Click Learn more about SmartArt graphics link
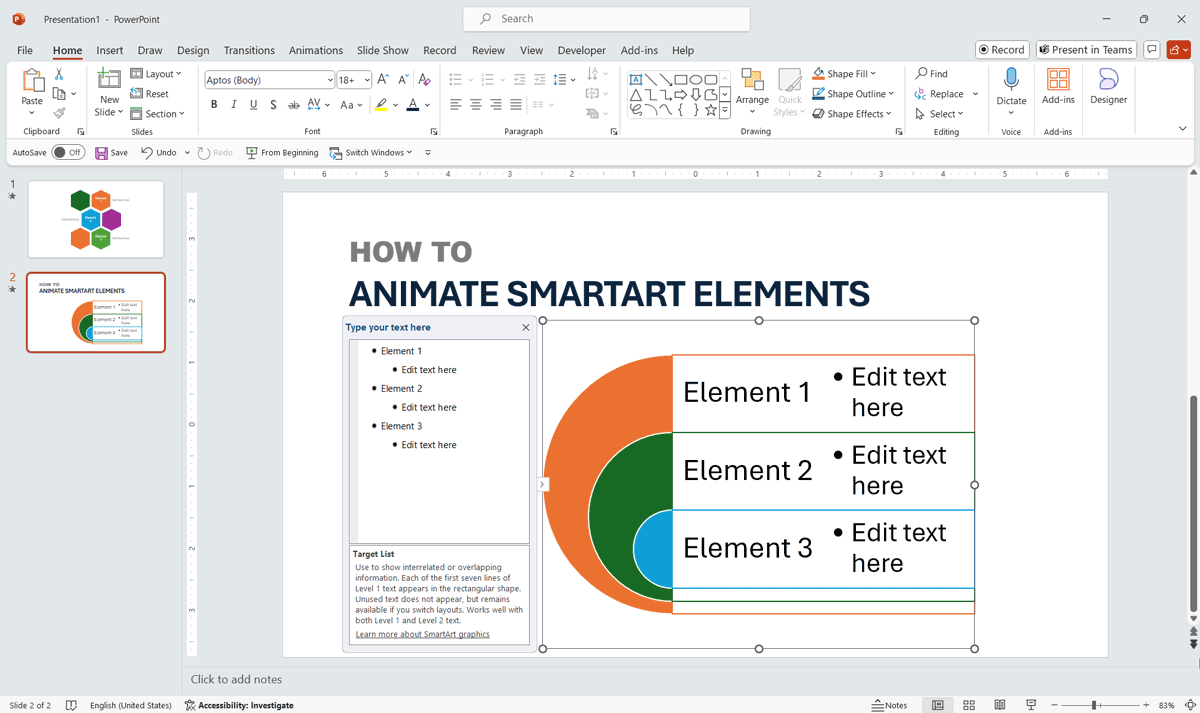 tap(422, 634)
